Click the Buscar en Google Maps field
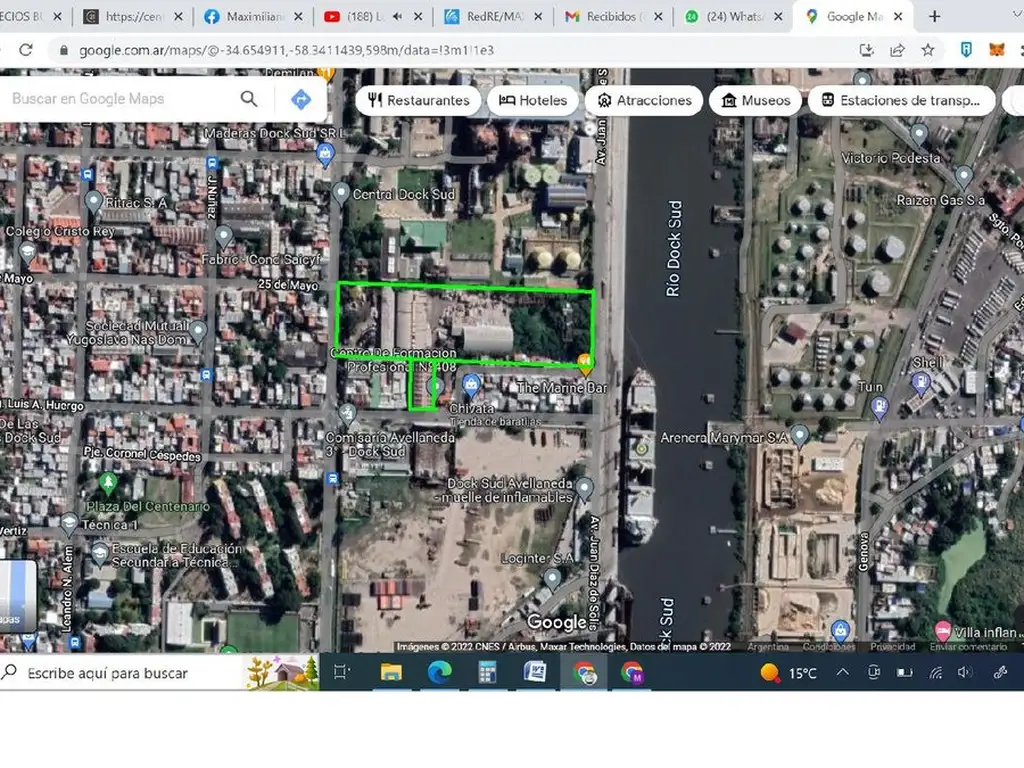This screenshot has height=768, width=1024. pyautogui.click(x=115, y=99)
